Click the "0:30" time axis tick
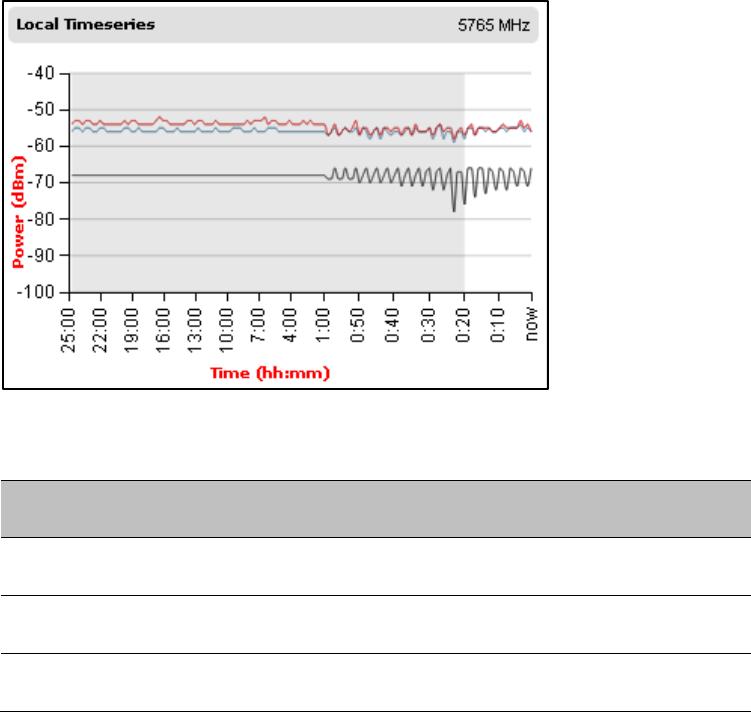The image size is (751, 712). (x=428, y=326)
